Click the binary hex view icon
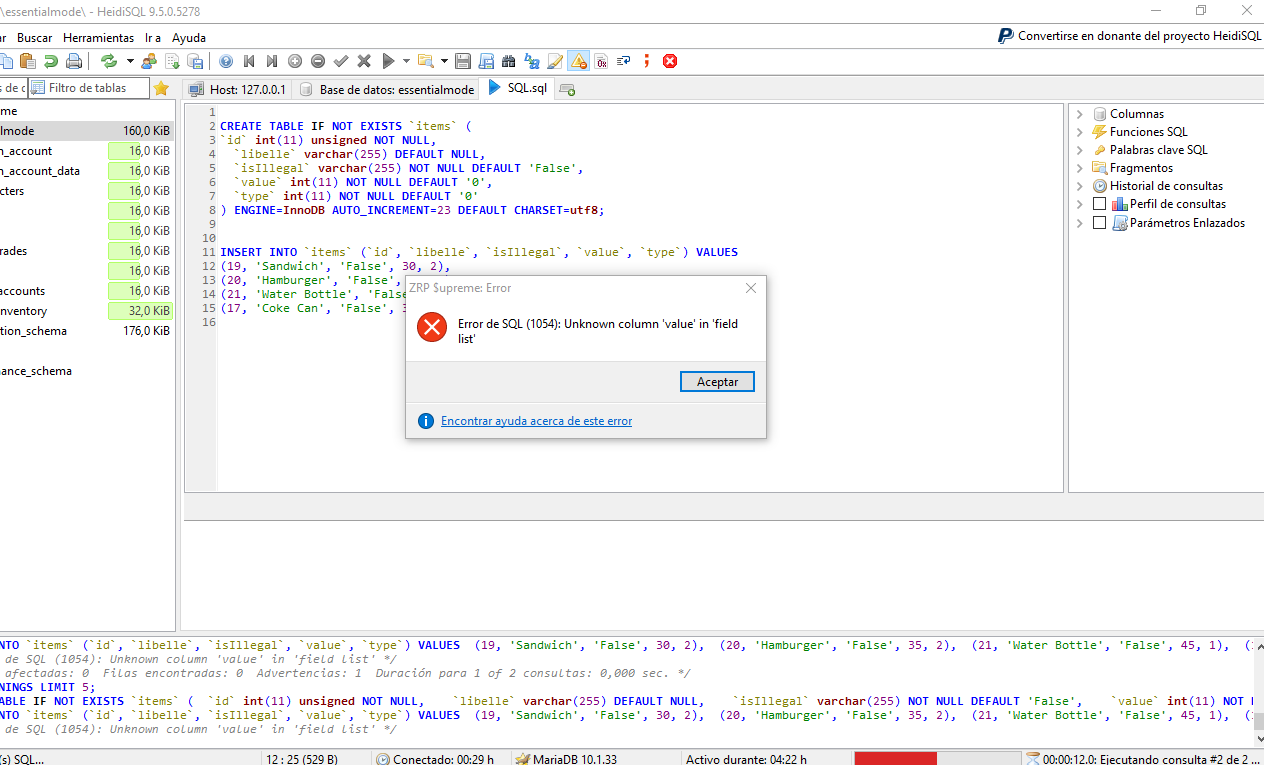The width and height of the screenshot is (1264, 765). [x=601, y=61]
